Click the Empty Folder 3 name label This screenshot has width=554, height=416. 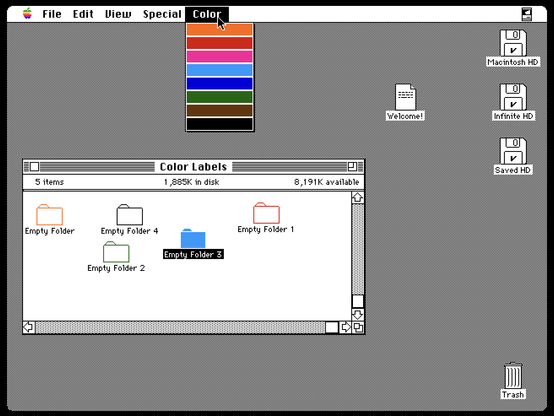(193, 254)
